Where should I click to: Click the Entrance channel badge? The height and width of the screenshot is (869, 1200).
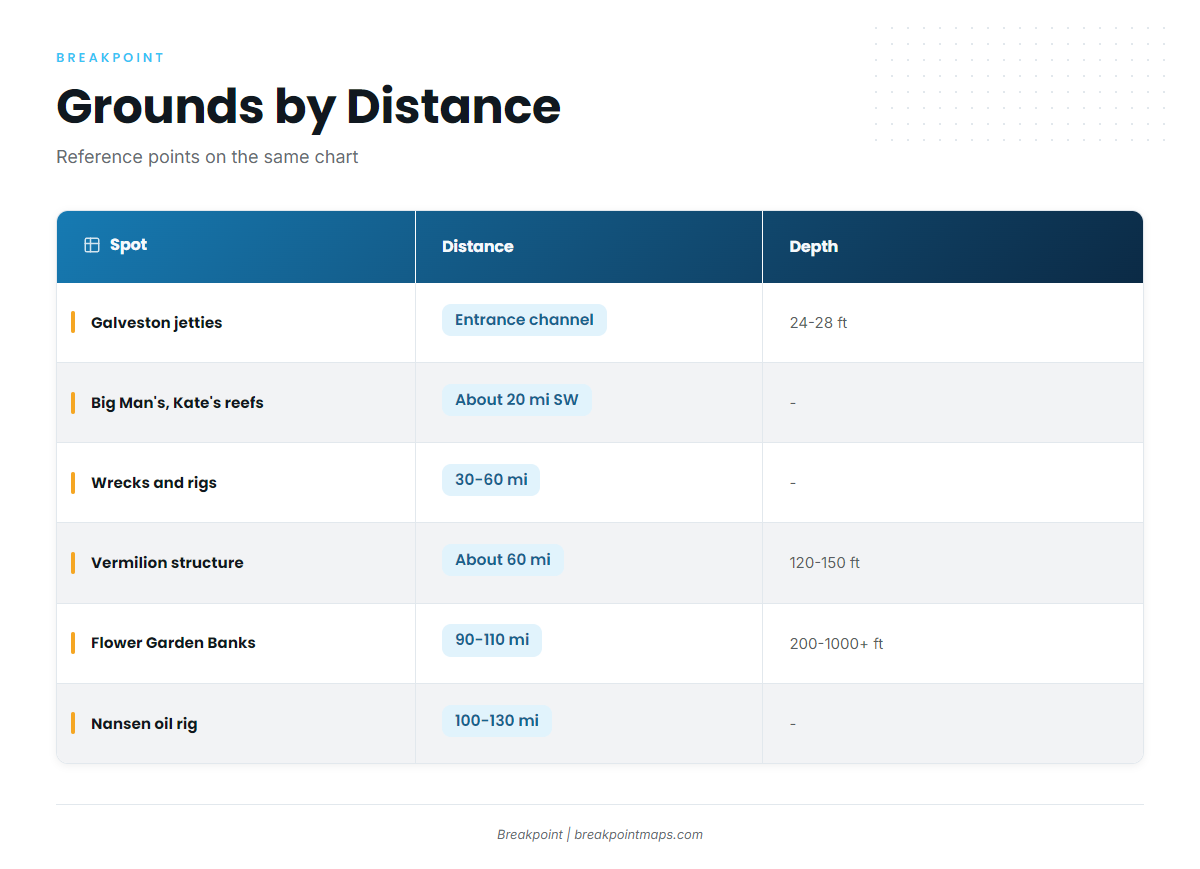coord(524,320)
